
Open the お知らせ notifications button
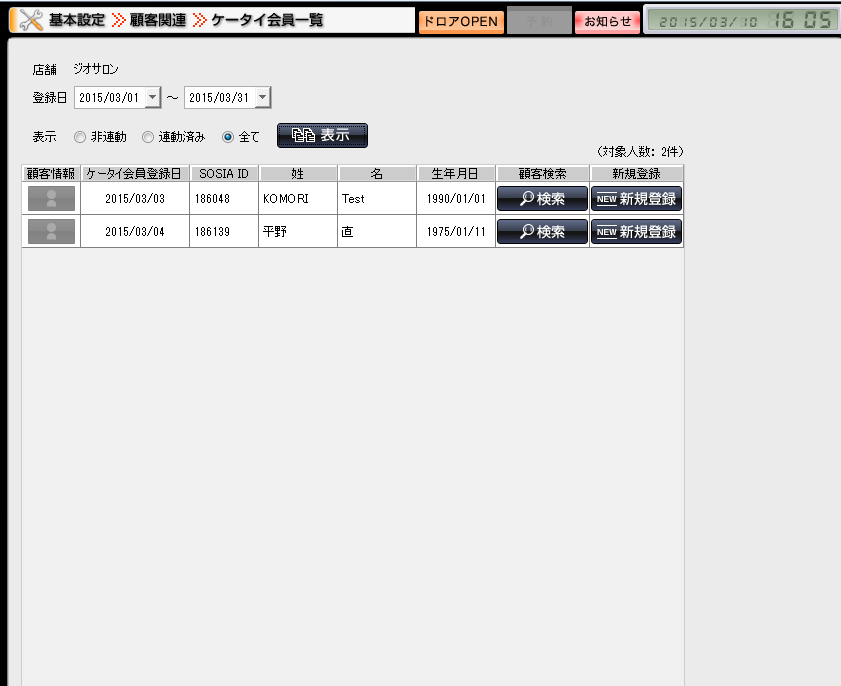[x=607, y=21]
